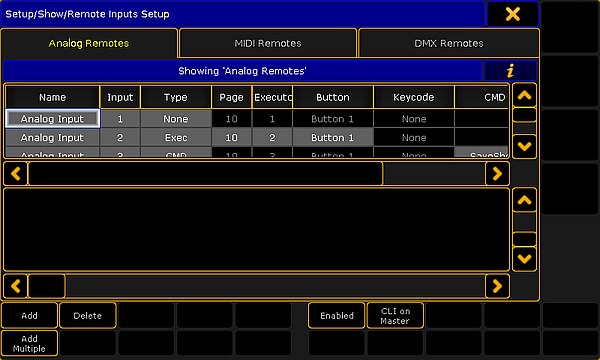Viewport: 600px width, 360px height.
Task: Click the left arrow of the bottom horizontal scrollbar
Action: tap(16, 286)
